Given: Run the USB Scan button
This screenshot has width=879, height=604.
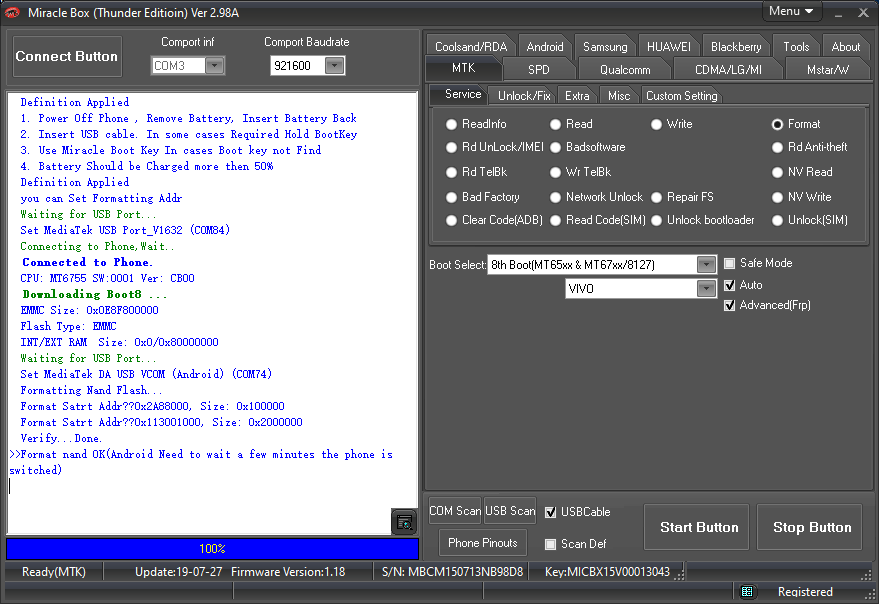Looking at the screenshot, I should (x=510, y=511).
